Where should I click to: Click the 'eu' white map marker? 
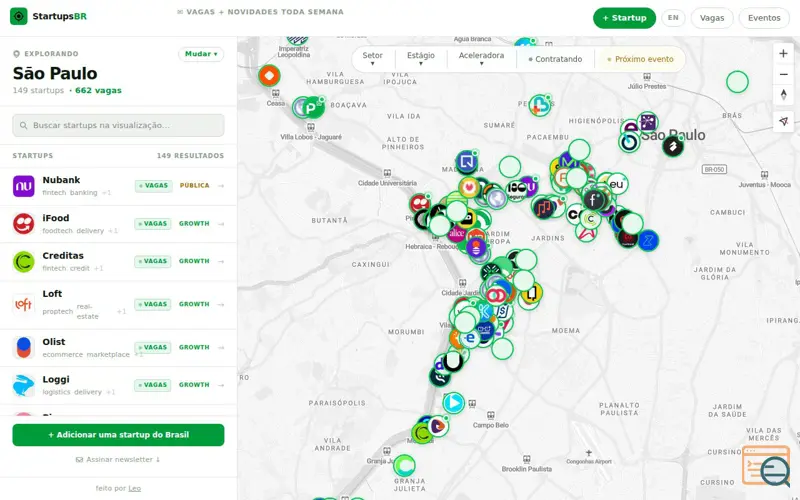click(617, 184)
